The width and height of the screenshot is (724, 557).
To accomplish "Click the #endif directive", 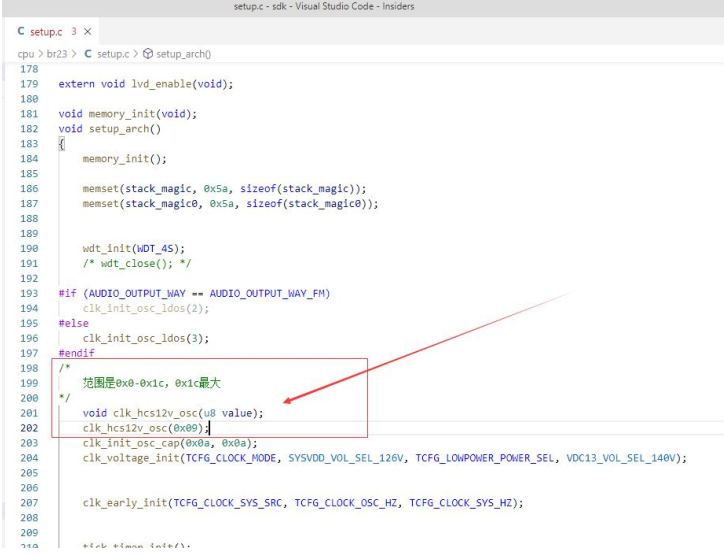I will 77,353.
